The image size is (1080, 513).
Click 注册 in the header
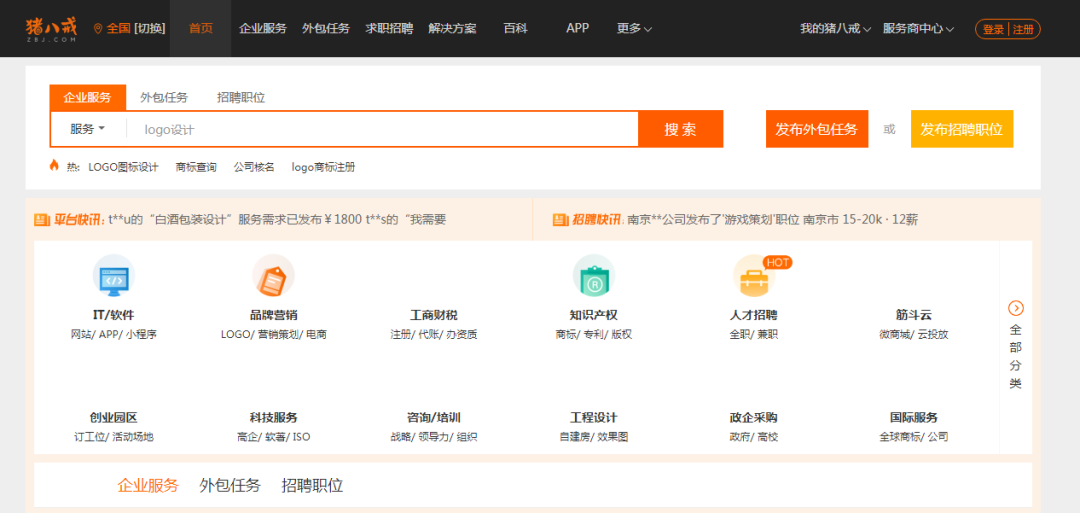pos(1024,29)
